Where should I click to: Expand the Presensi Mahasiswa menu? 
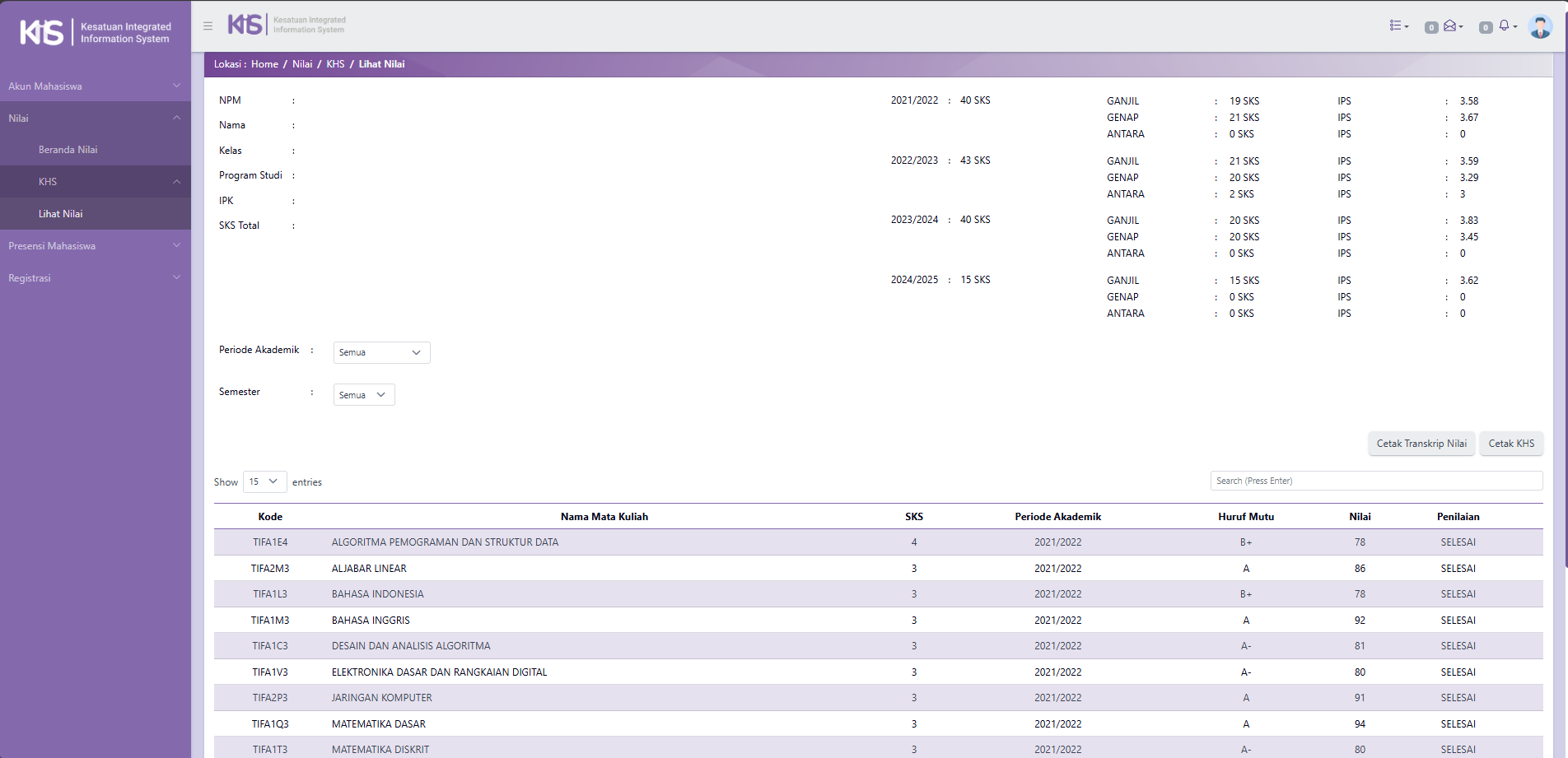coord(95,246)
